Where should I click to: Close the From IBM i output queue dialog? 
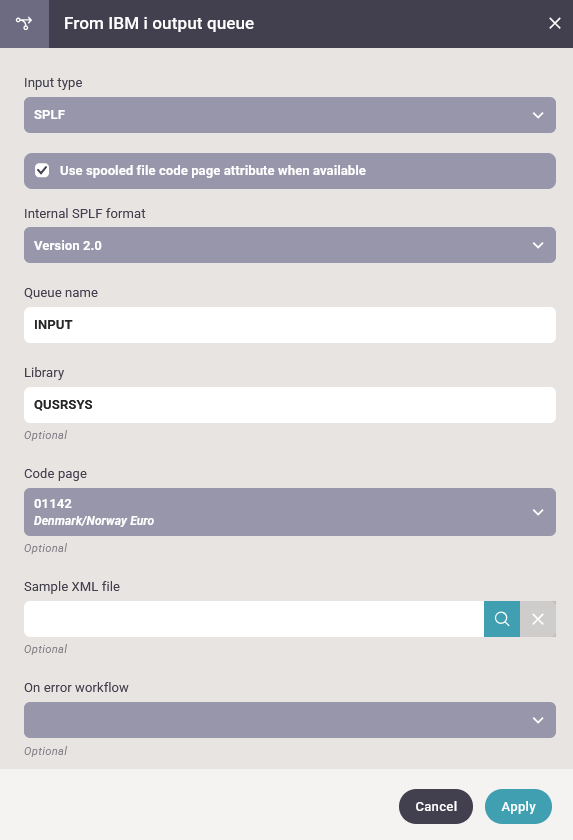pos(555,24)
